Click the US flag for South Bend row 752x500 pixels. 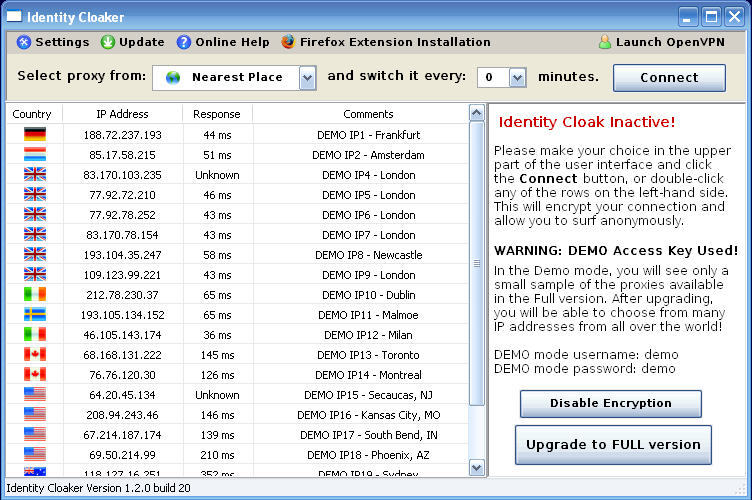pyautogui.click(x=35, y=434)
